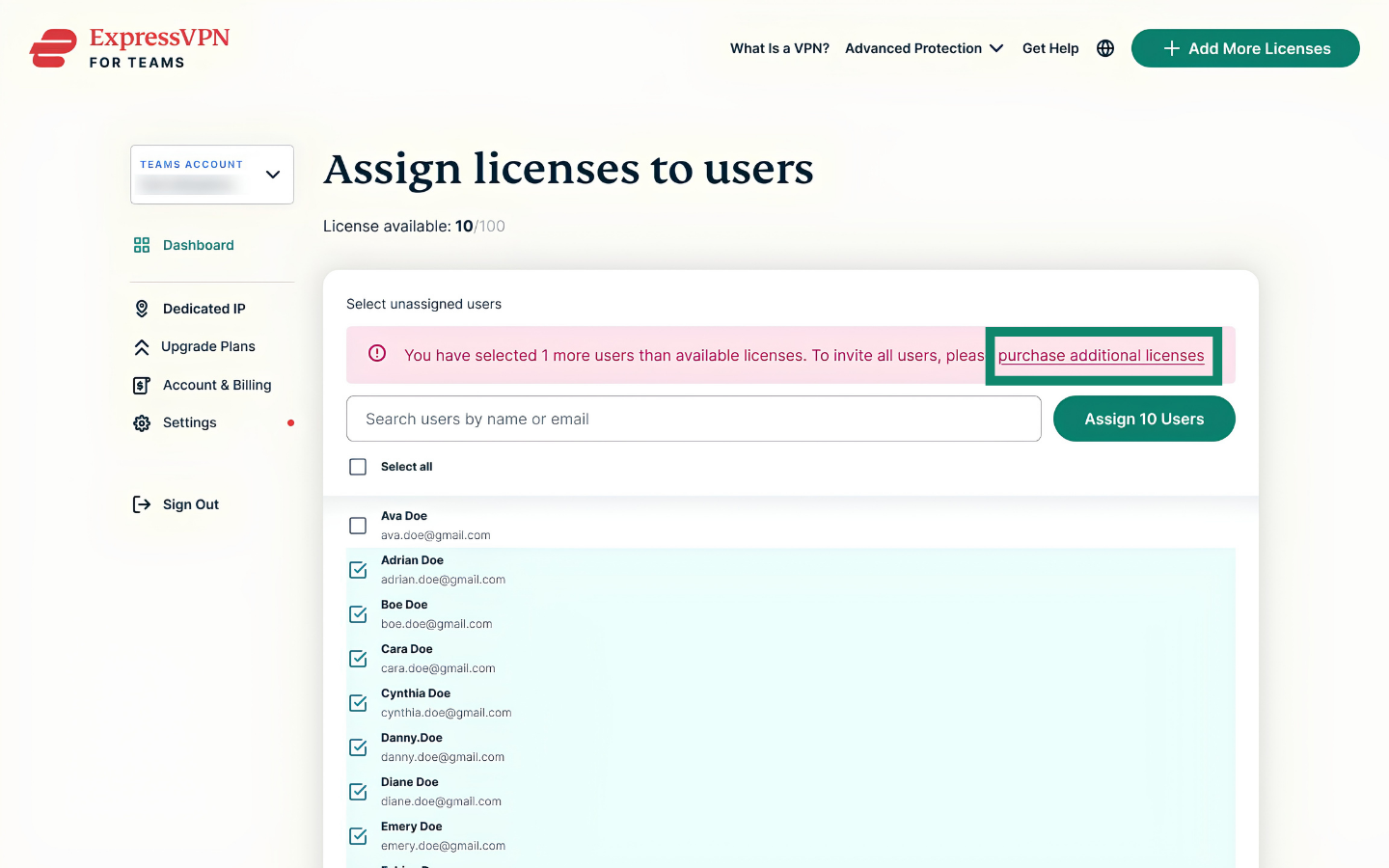Open the Get Help menu item
This screenshot has width=1389, height=868.
[x=1050, y=48]
